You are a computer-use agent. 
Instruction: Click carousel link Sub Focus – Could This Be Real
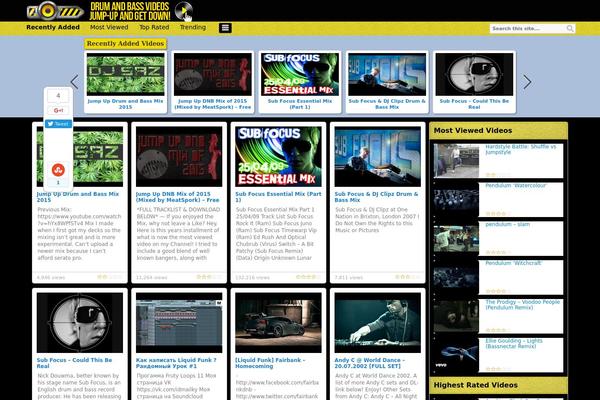[x=474, y=104]
